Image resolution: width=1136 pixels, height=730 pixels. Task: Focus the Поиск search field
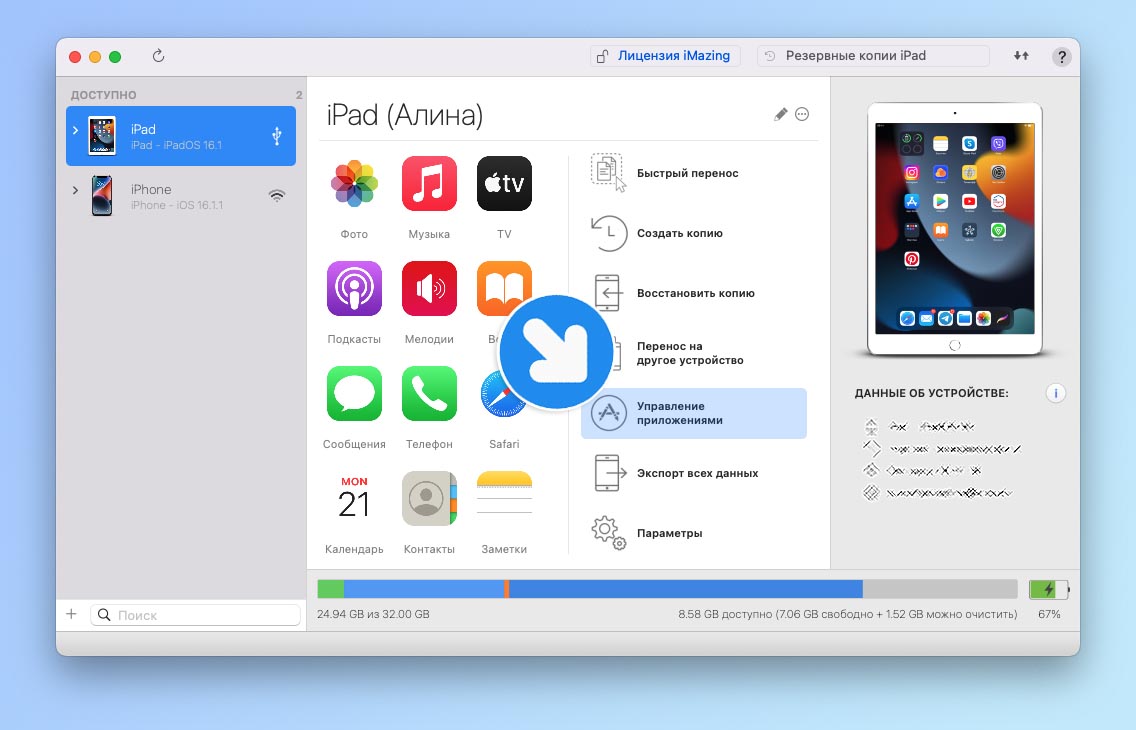pos(196,615)
